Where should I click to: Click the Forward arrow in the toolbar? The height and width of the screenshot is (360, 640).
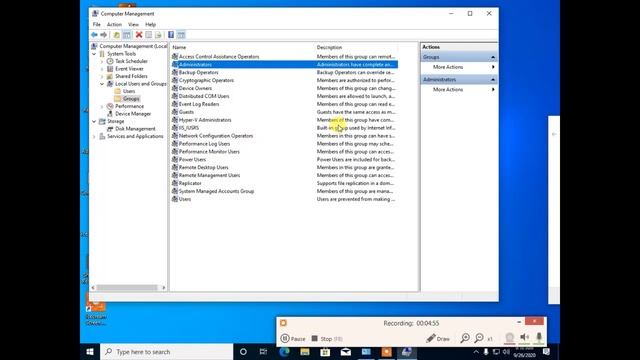(x=104, y=35)
